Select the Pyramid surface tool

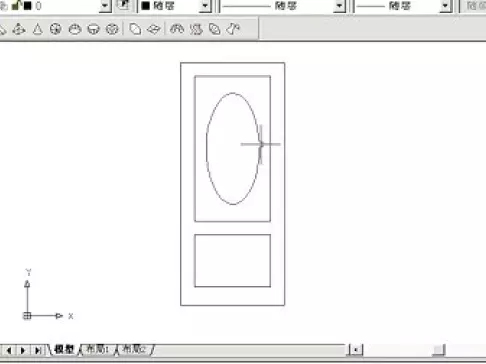point(19,29)
